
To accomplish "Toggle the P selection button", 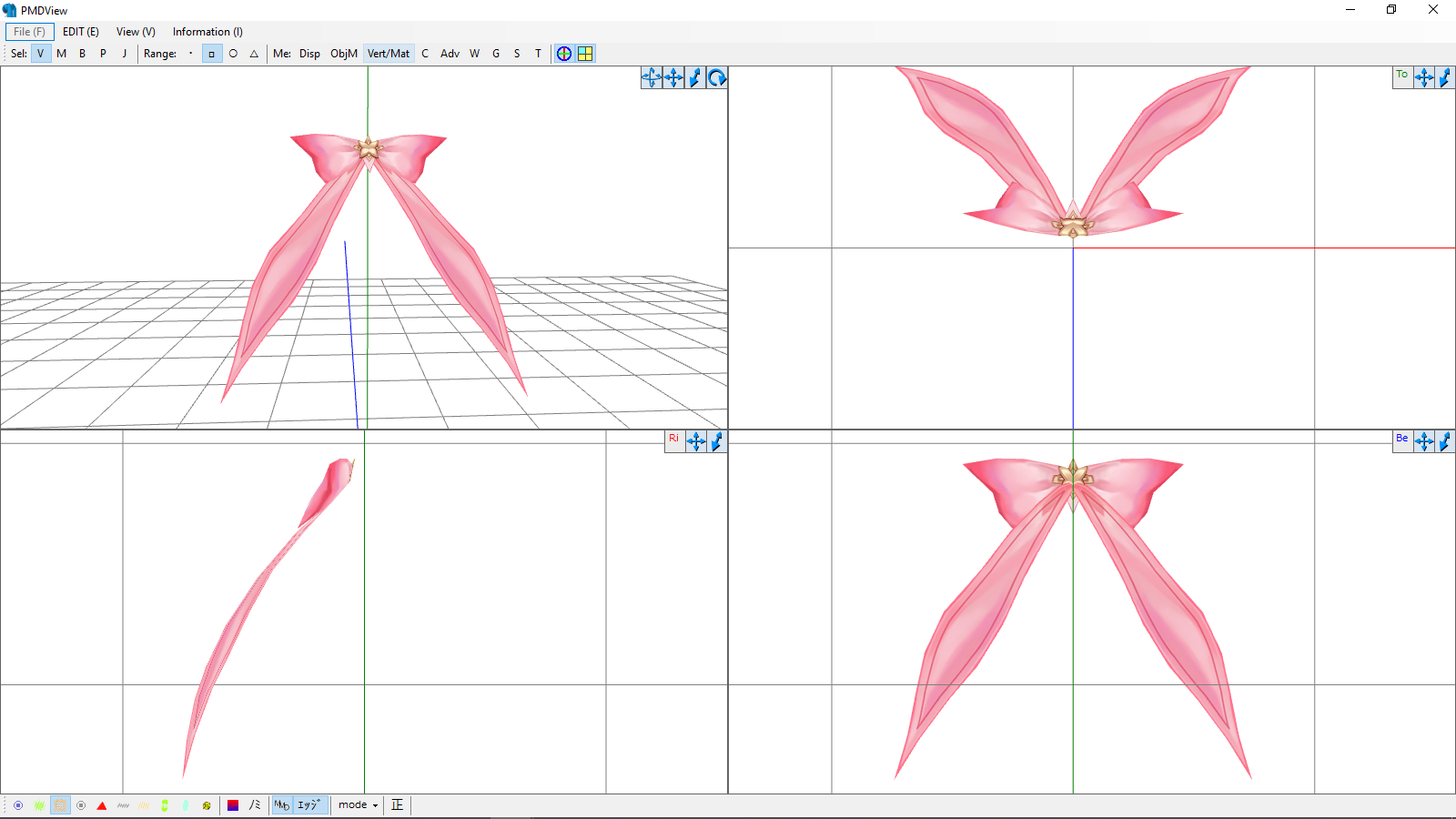I will (103, 54).
